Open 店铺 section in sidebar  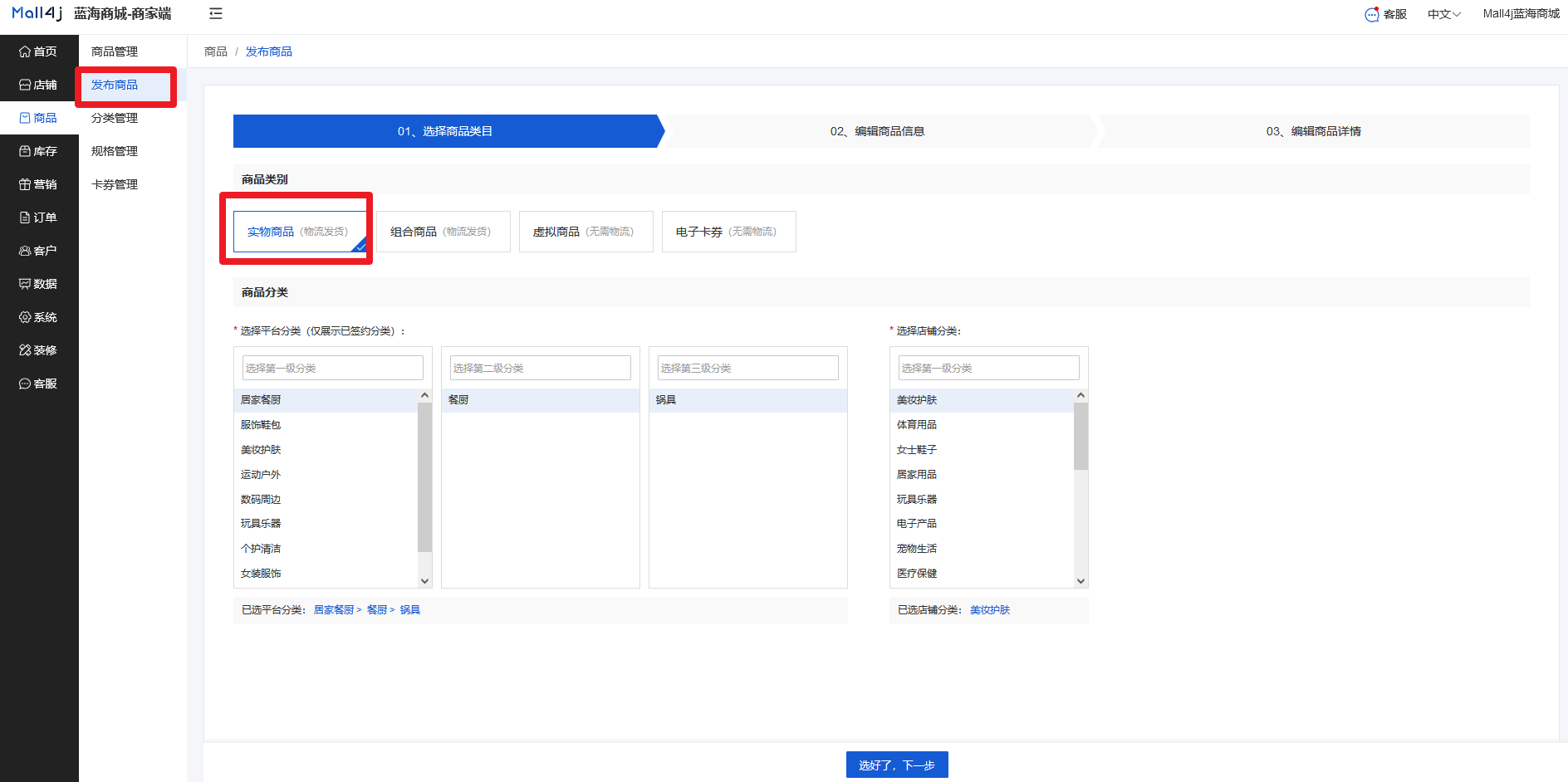(39, 85)
